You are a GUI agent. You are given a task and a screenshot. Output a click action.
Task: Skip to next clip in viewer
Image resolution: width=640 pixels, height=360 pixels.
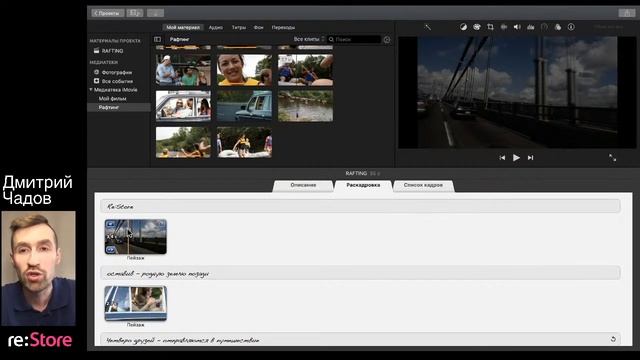point(530,158)
